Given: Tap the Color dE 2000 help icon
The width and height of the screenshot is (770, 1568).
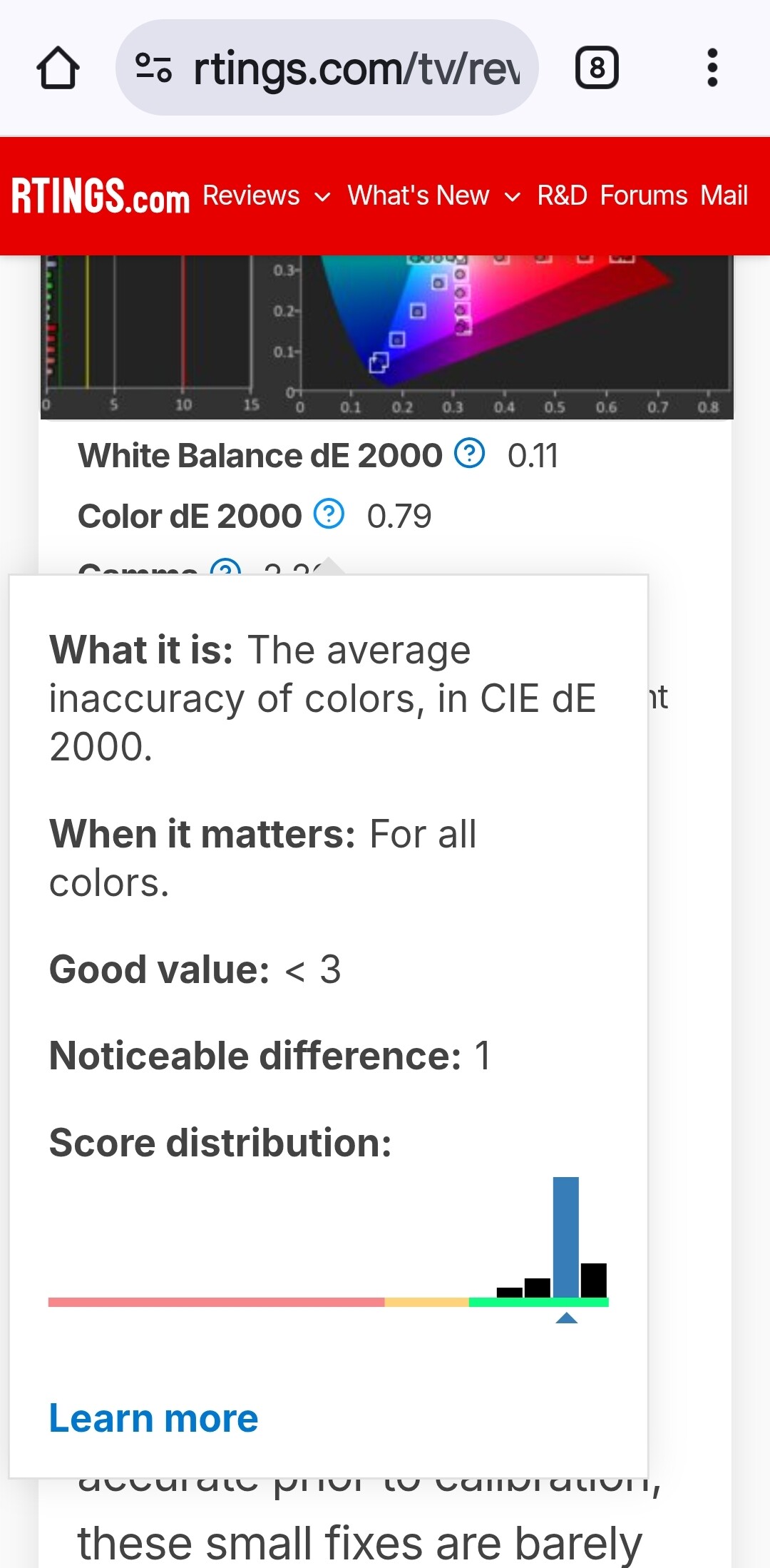Looking at the screenshot, I should 329,514.
